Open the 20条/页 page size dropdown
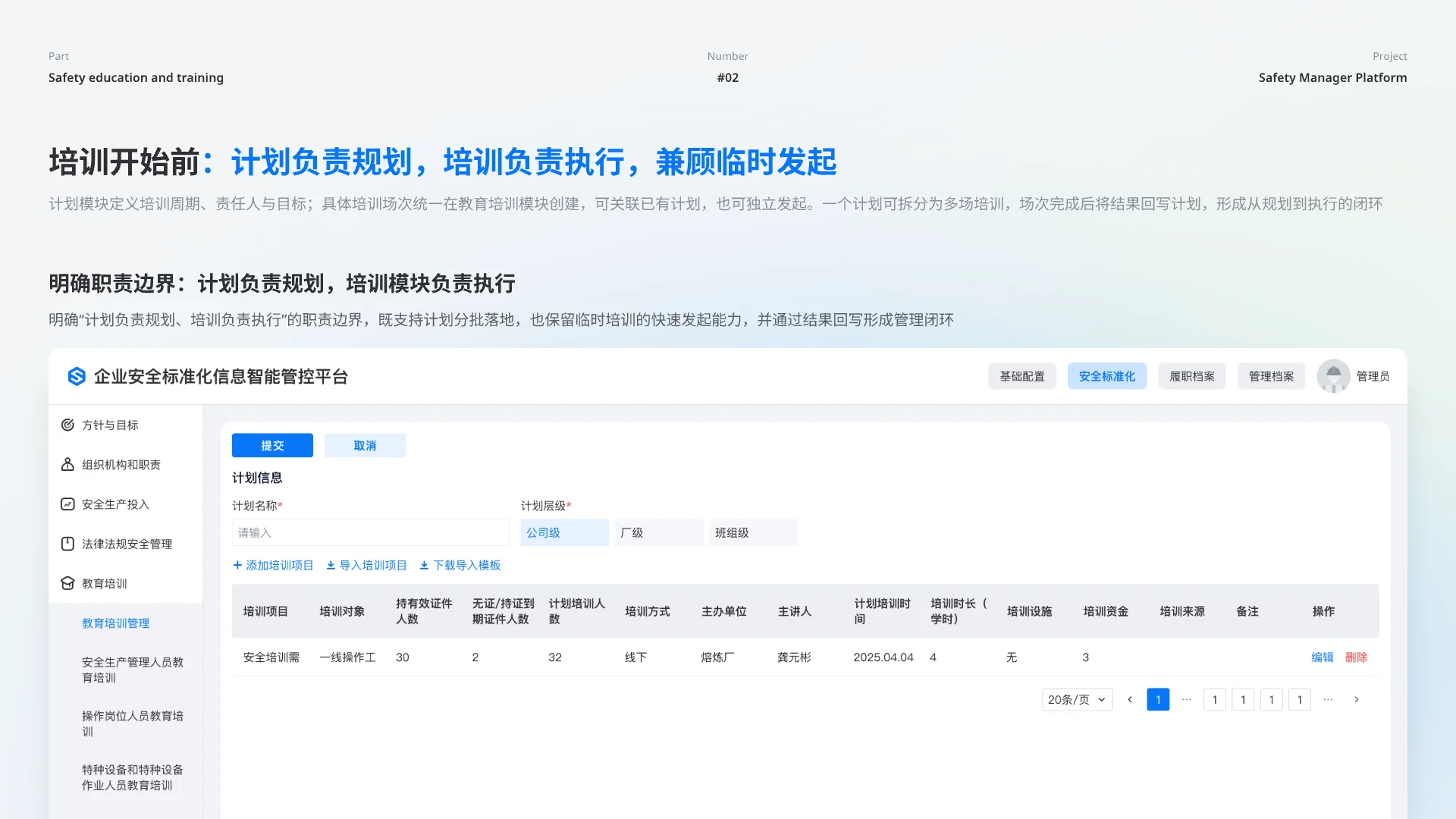 (1077, 699)
